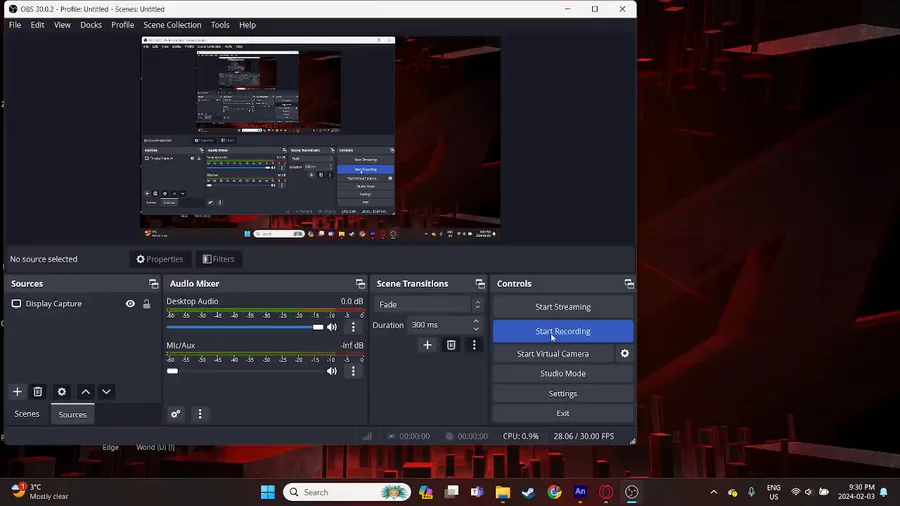Screen dimensions: 900x506
Task: Open Steam from taskbar
Action: pos(529,492)
